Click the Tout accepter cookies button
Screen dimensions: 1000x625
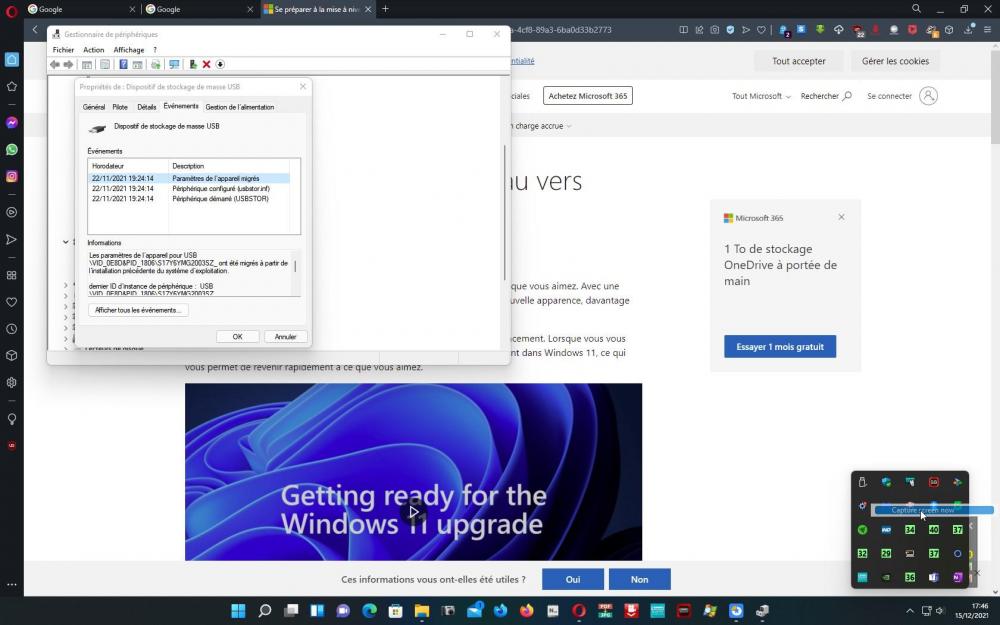point(798,61)
